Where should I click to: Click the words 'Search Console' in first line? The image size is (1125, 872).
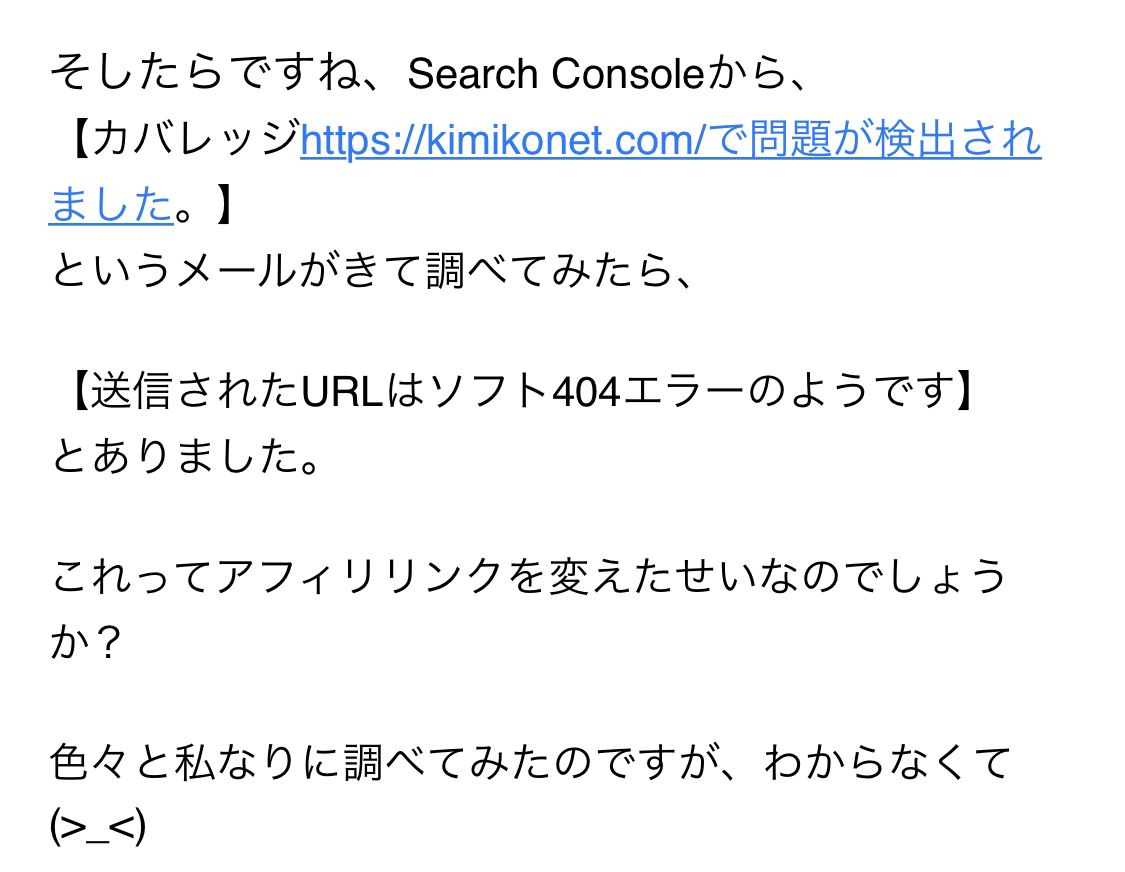tap(556, 74)
